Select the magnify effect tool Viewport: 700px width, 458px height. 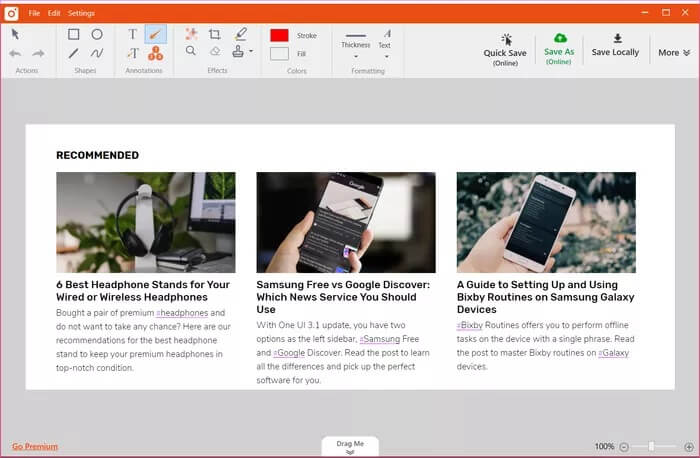click(191, 51)
